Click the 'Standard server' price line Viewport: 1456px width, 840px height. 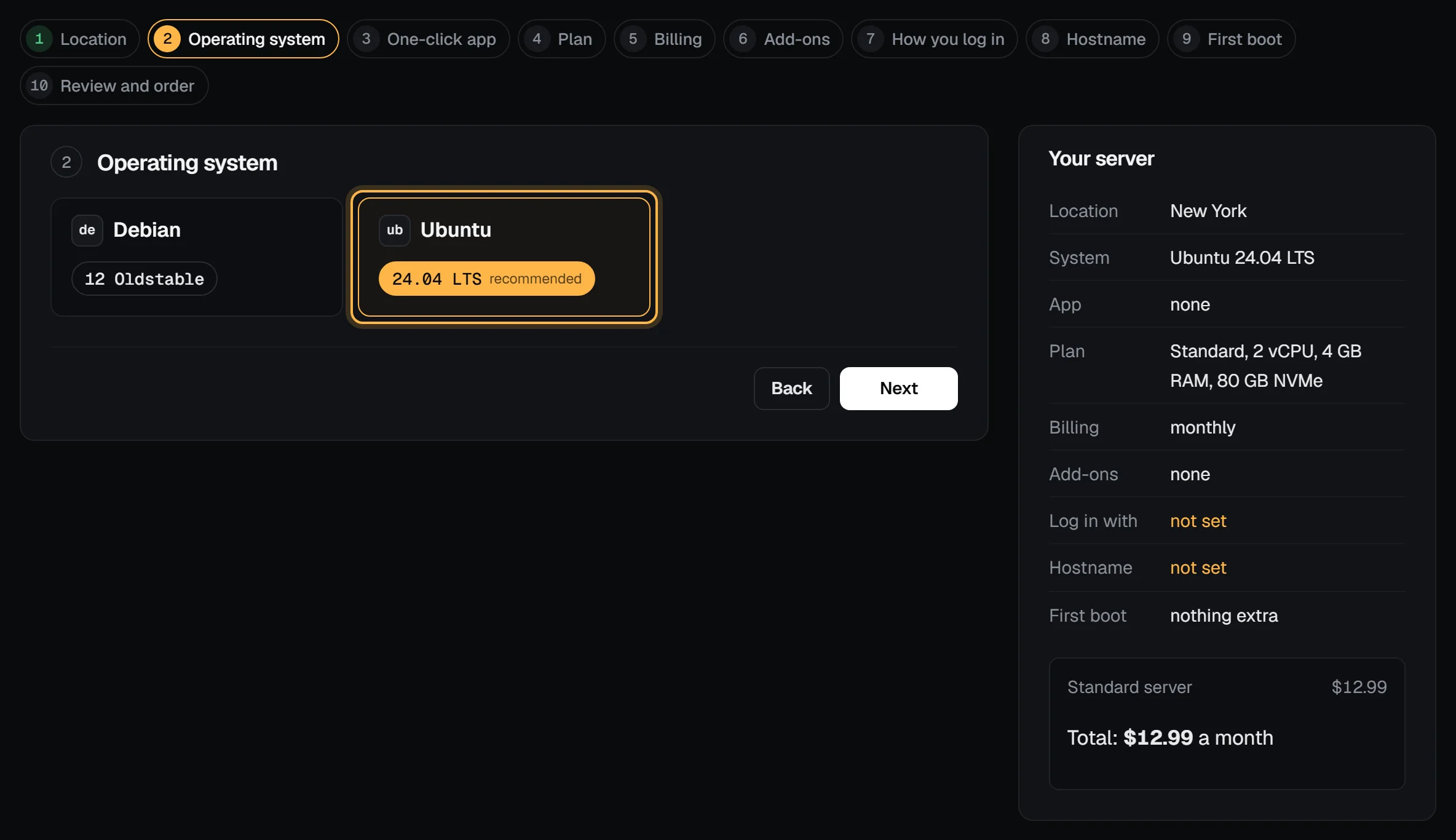point(1227,687)
